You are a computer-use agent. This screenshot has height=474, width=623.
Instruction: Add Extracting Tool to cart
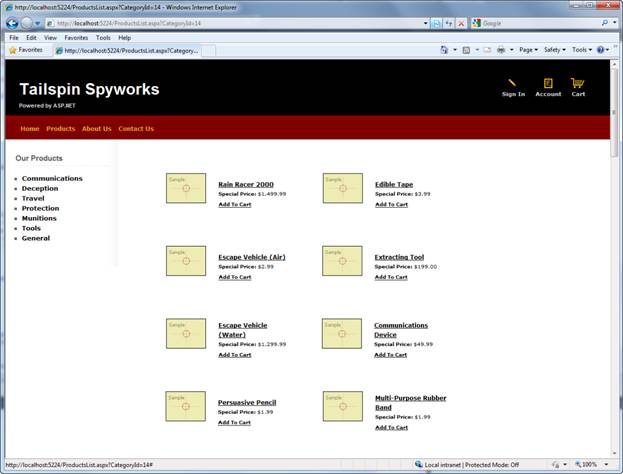click(391, 277)
